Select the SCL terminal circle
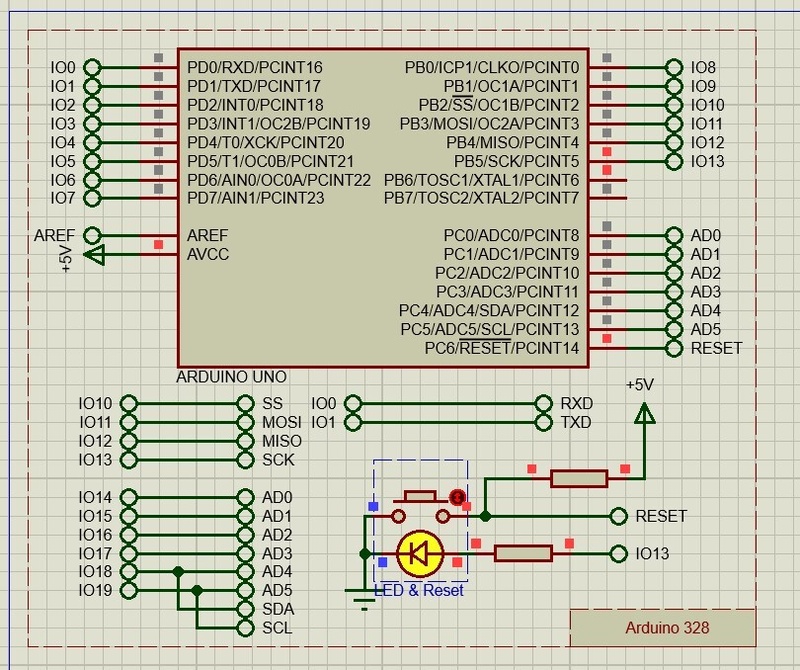The image size is (800, 670). (x=245, y=628)
